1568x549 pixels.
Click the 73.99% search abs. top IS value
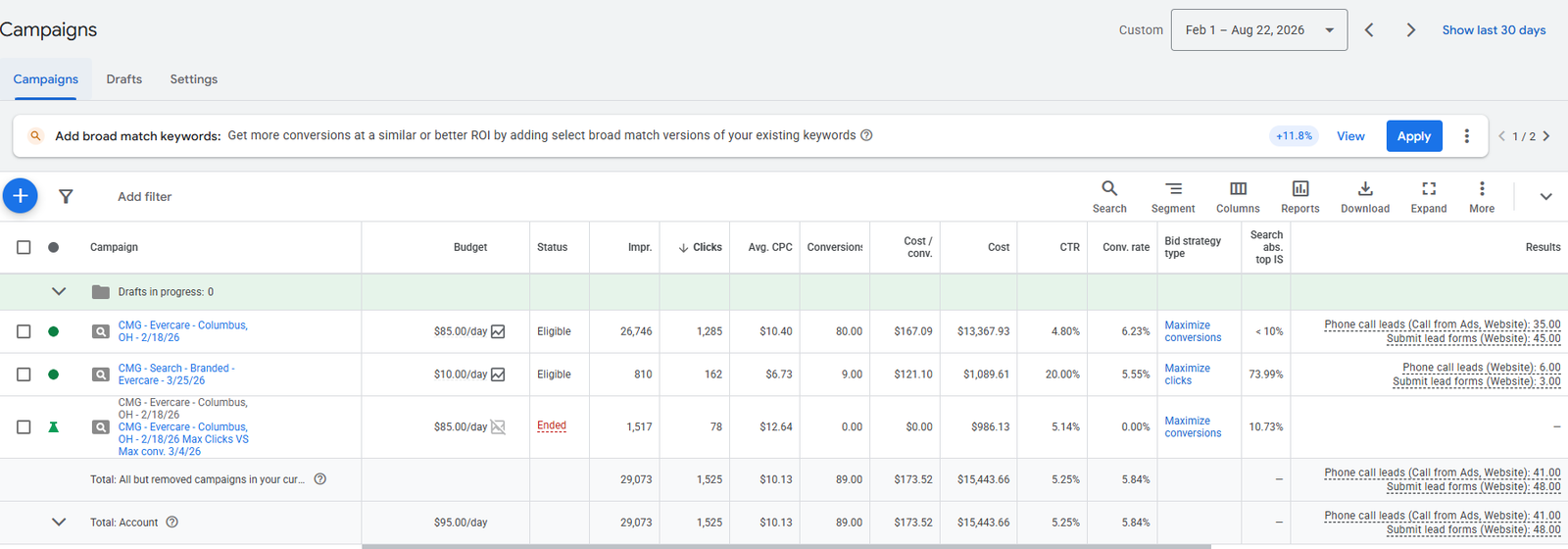pyautogui.click(x=1266, y=374)
